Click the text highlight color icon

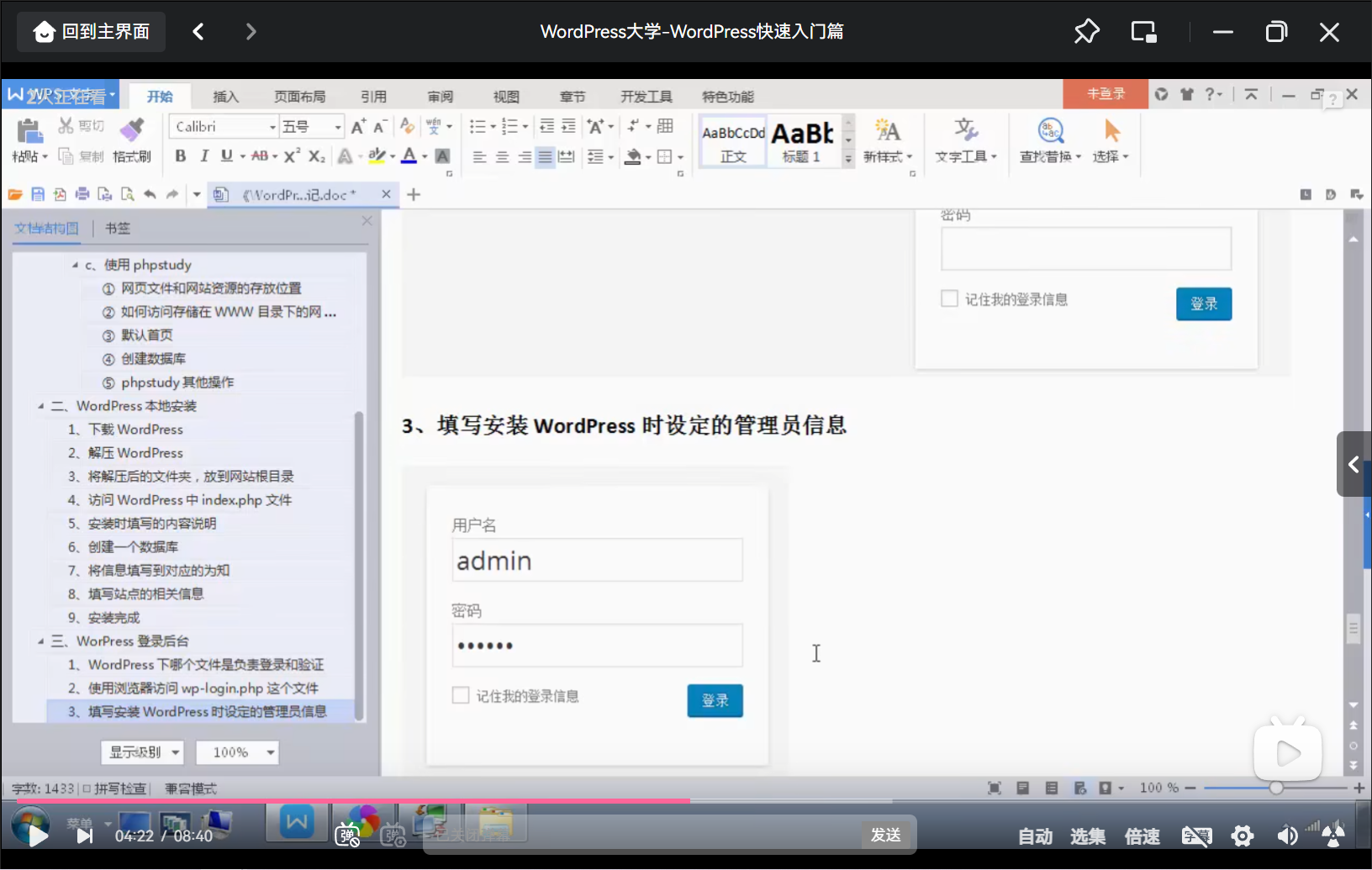coord(377,156)
